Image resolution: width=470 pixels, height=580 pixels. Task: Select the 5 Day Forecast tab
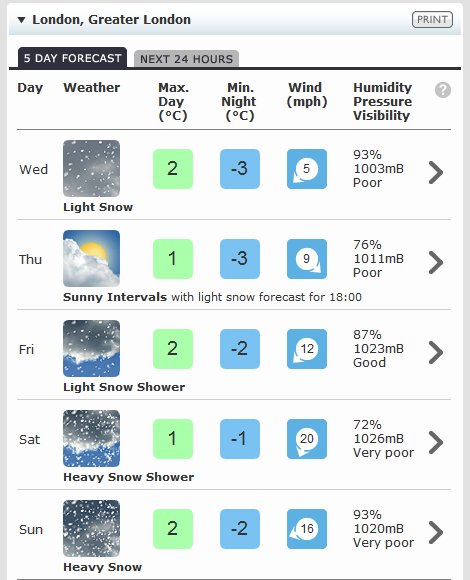click(72, 58)
